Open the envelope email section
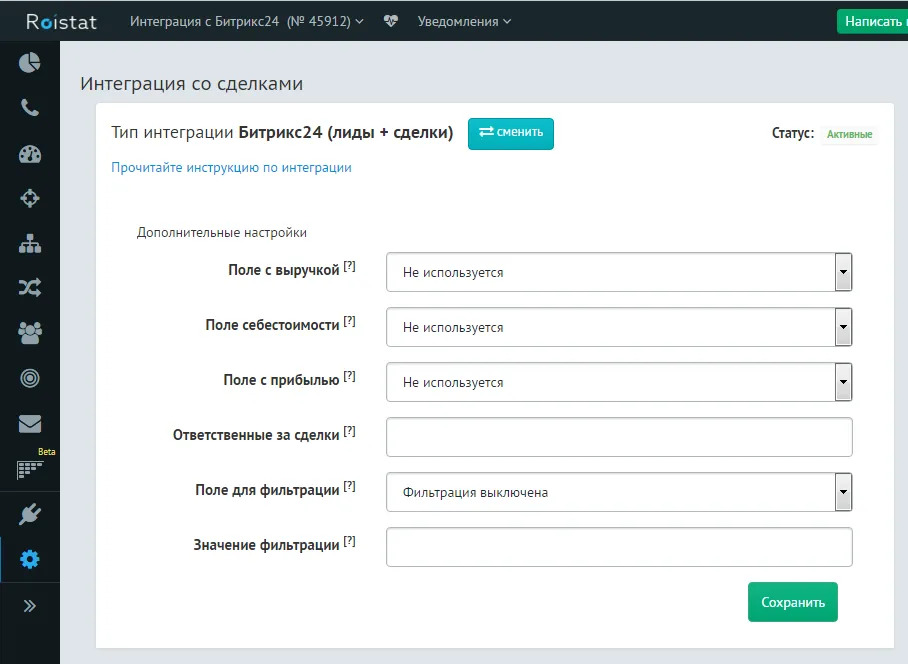 click(x=29, y=422)
